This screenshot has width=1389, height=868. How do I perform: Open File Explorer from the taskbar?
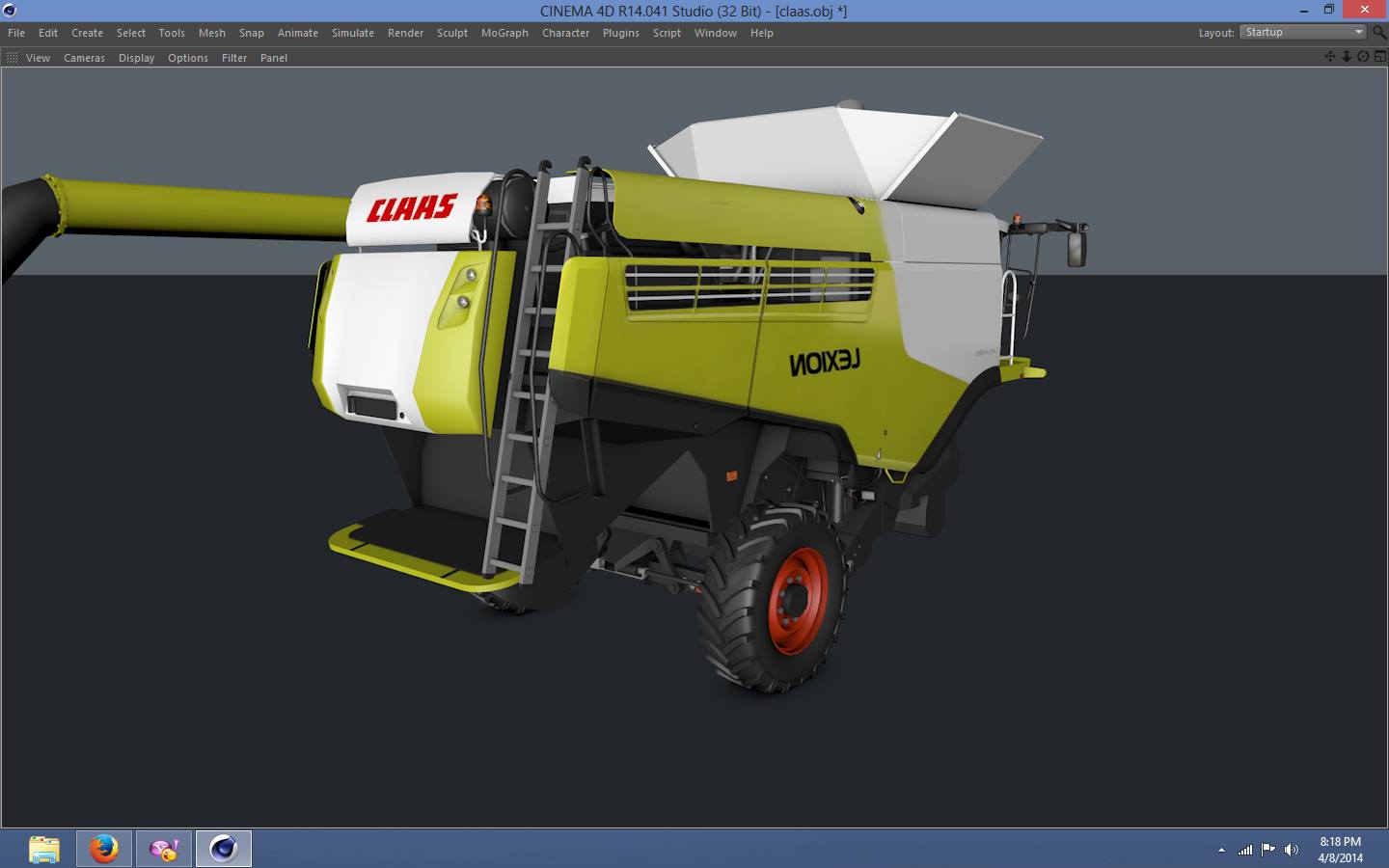pyautogui.click(x=44, y=849)
